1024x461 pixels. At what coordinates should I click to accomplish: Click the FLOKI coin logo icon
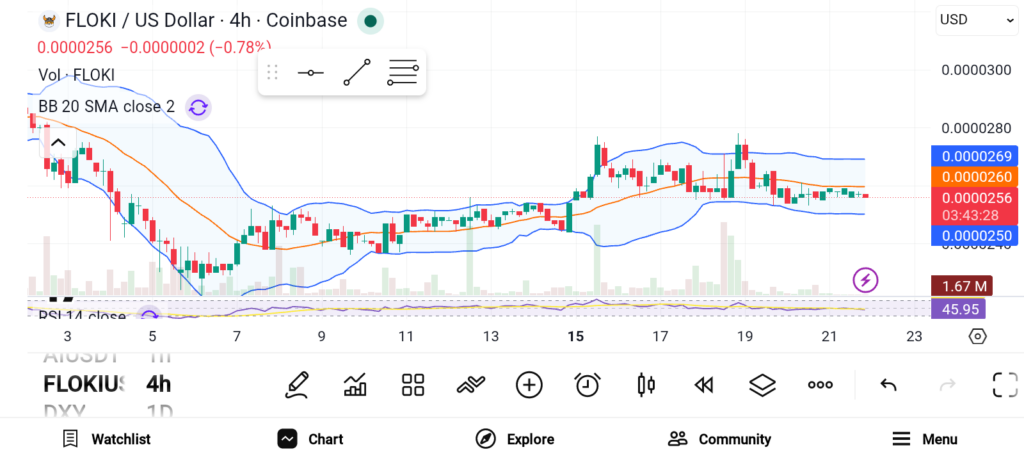point(49,21)
